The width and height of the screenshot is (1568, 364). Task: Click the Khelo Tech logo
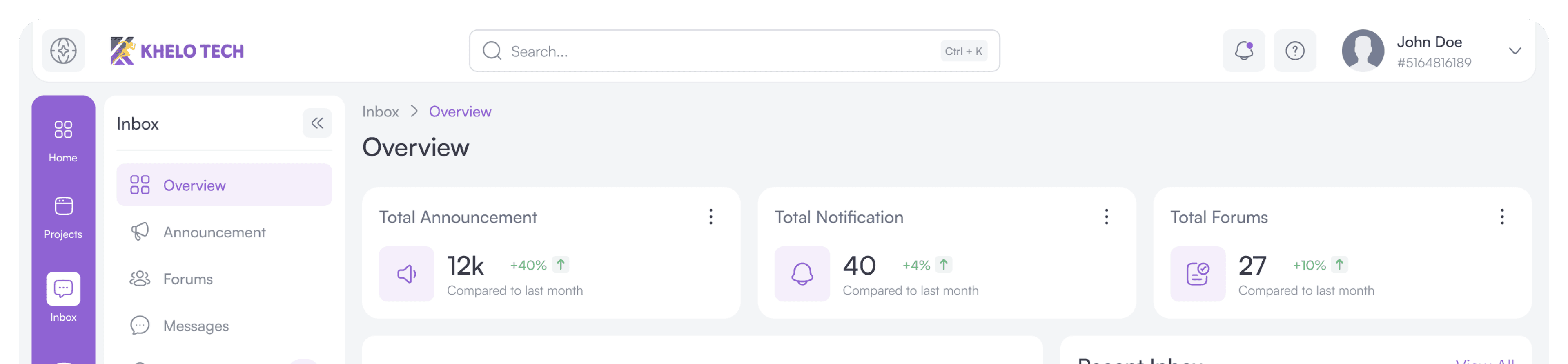(176, 51)
